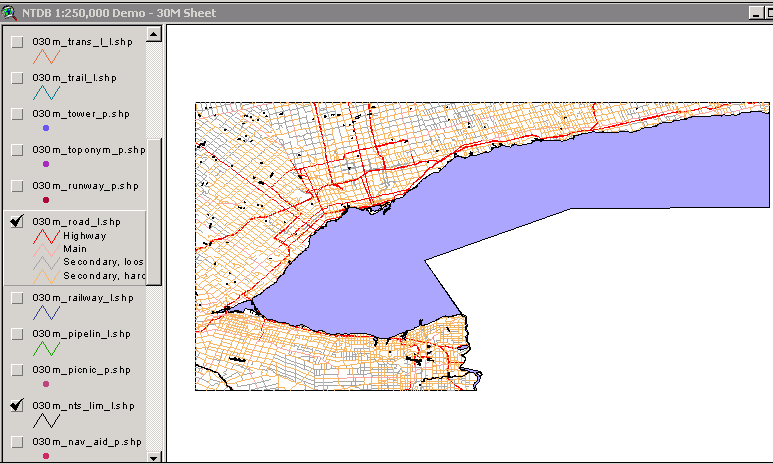Image resolution: width=773 pixels, height=464 pixels.
Task: Select the 030m_nav_aid_p.shp layer name
Action: [x=87, y=442]
